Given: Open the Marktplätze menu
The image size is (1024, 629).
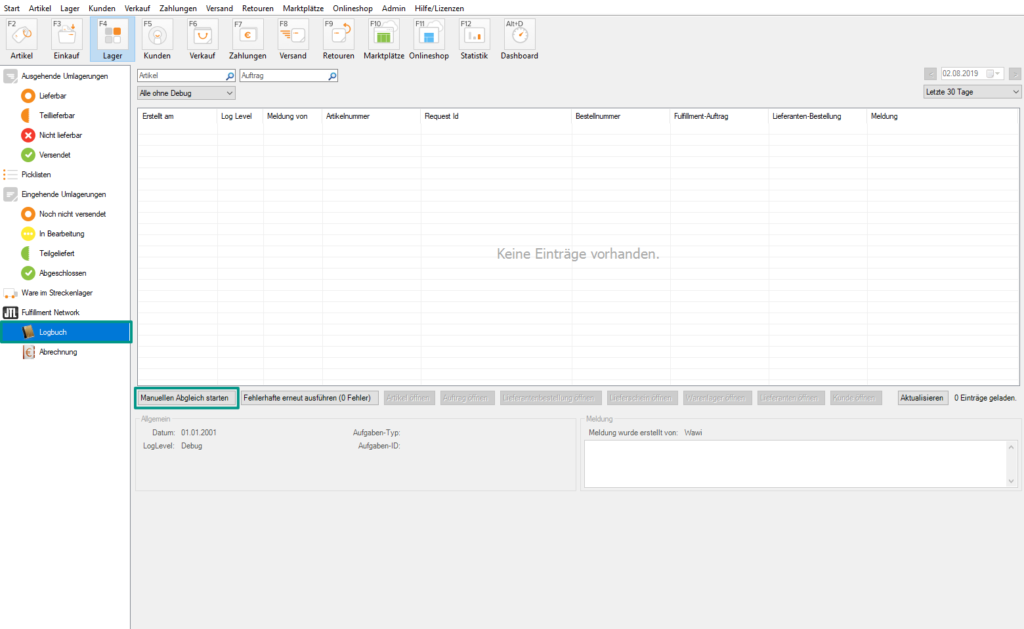Looking at the screenshot, I should coord(303,8).
